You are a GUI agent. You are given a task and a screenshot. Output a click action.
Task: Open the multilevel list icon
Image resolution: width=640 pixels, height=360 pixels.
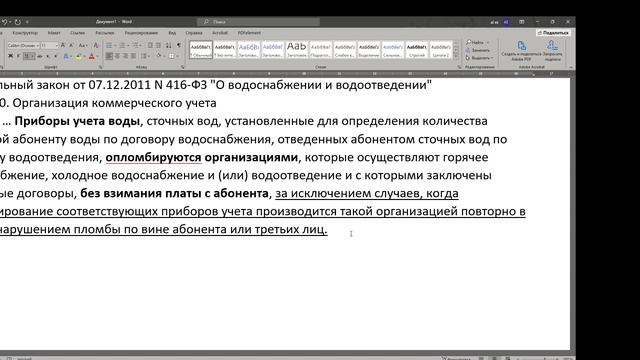(136, 45)
